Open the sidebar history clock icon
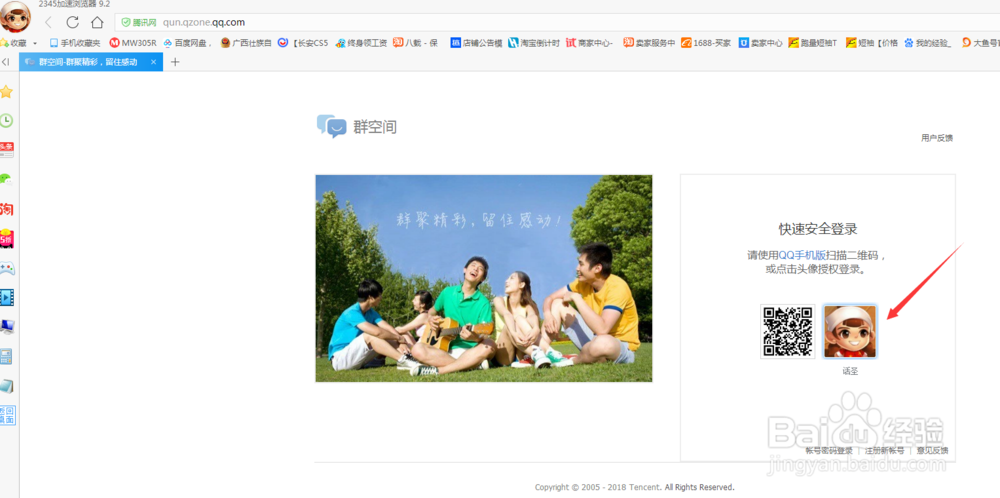Viewport: 1000px width, 498px height. coord(6,121)
